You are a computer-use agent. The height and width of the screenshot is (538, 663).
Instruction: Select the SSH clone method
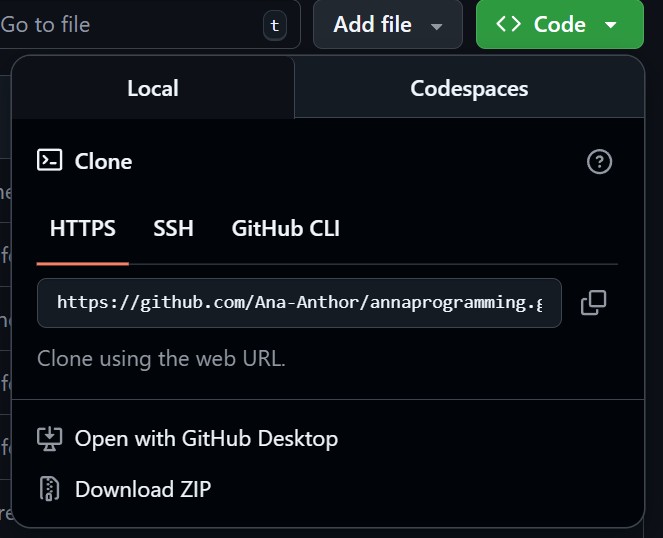point(173,228)
